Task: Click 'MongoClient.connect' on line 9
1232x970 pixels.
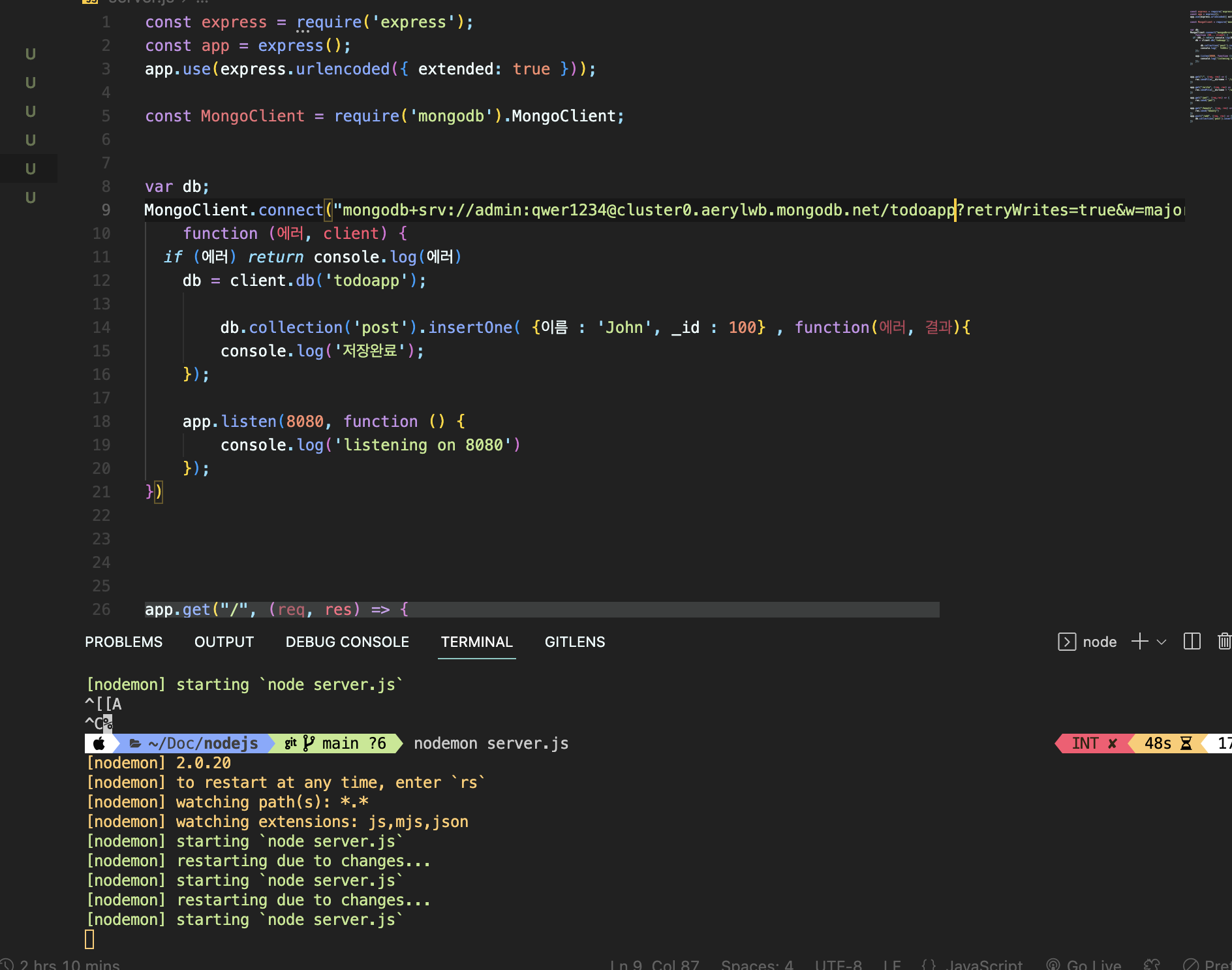Action: click(x=234, y=210)
